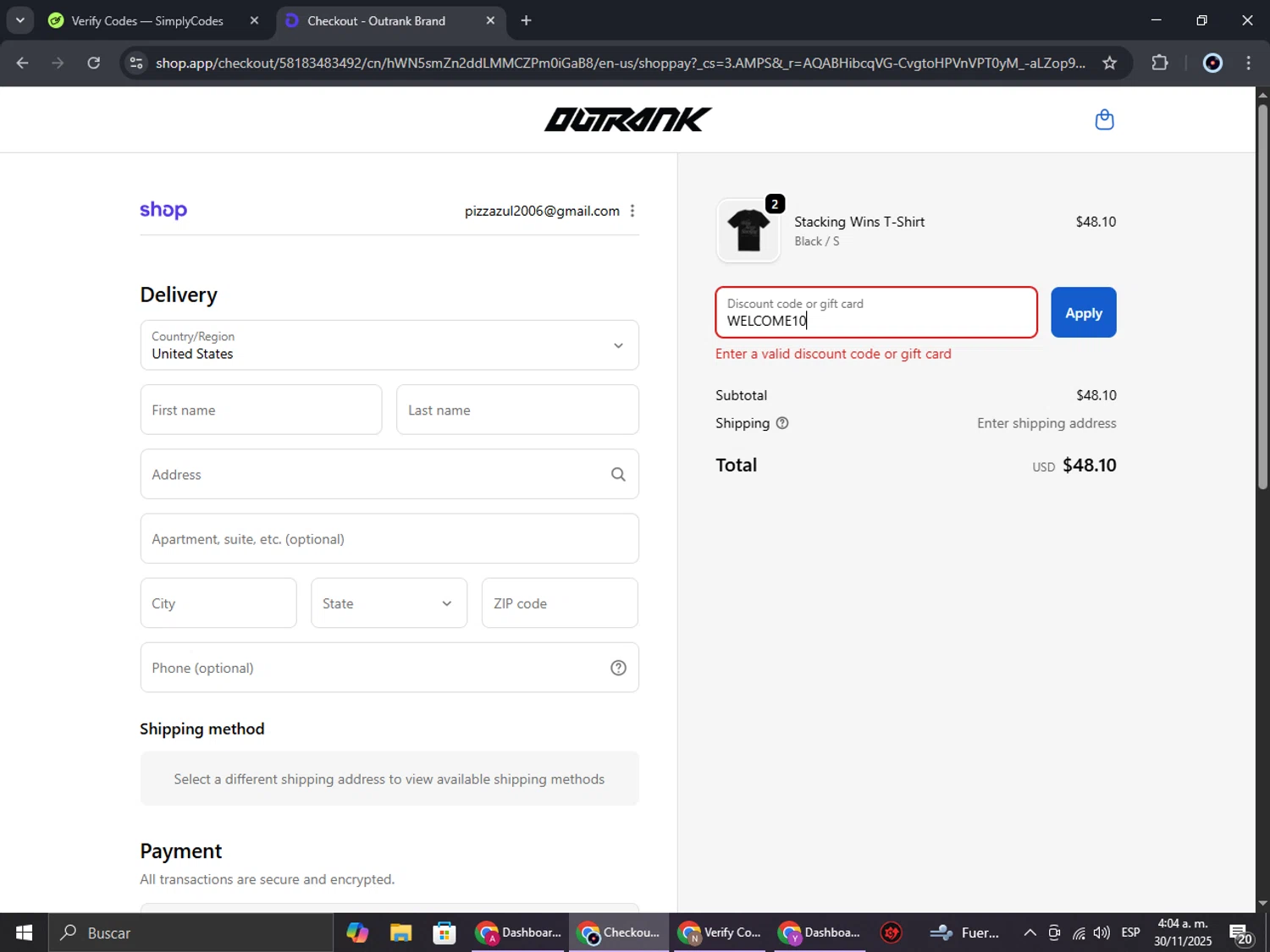
Task: Click the Windows taskbar search box
Action: tap(190, 933)
